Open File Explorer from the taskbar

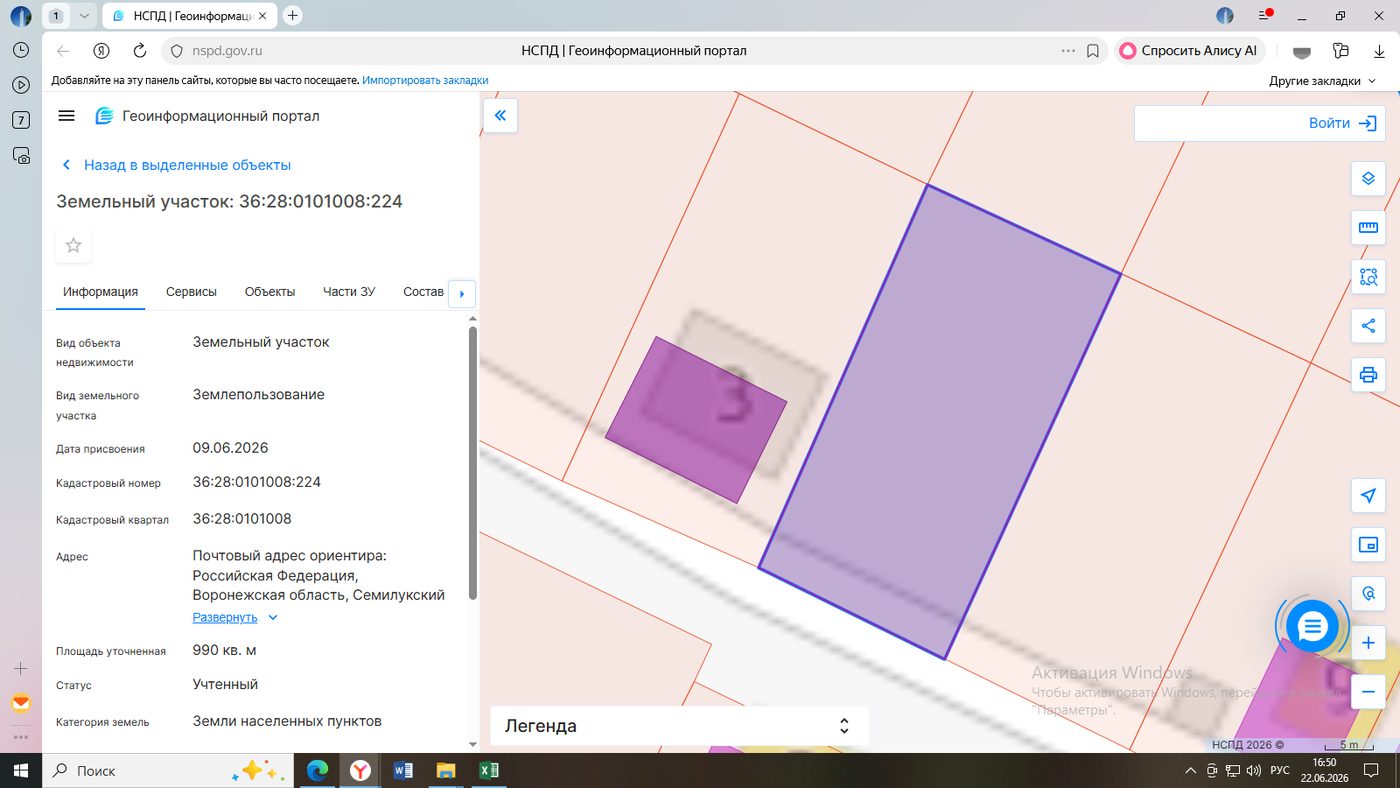click(x=446, y=771)
